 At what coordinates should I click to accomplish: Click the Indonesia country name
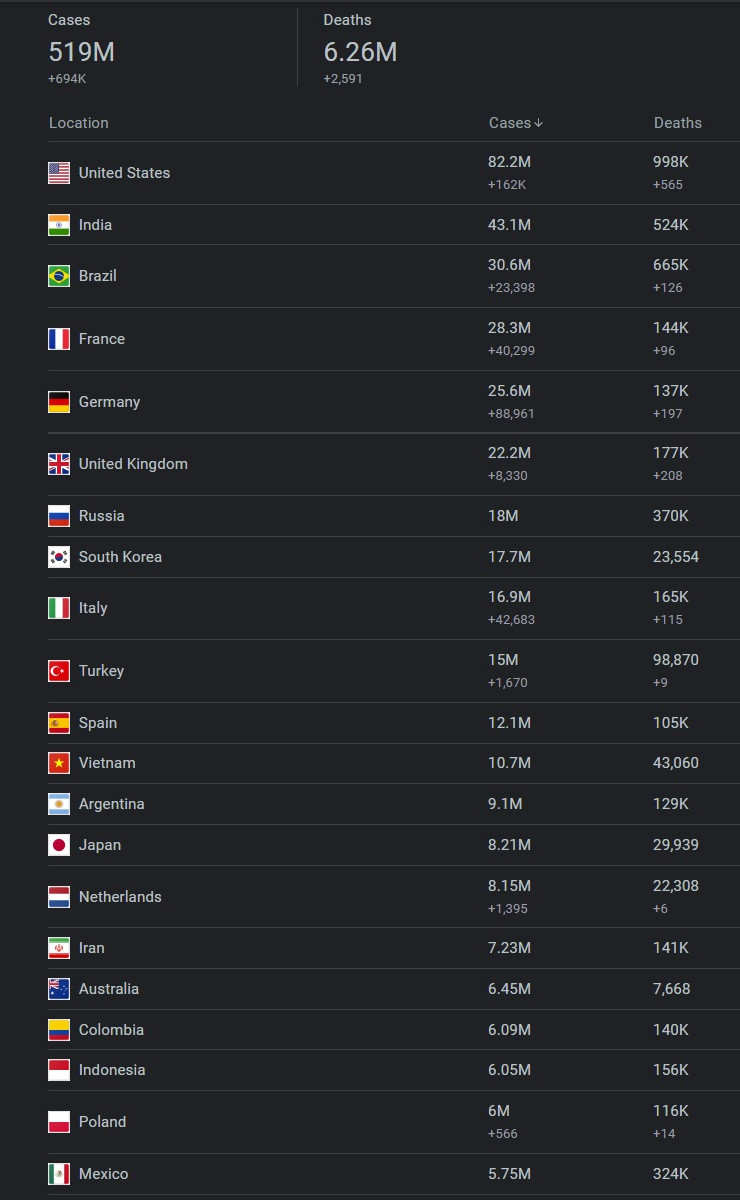tap(112, 1070)
